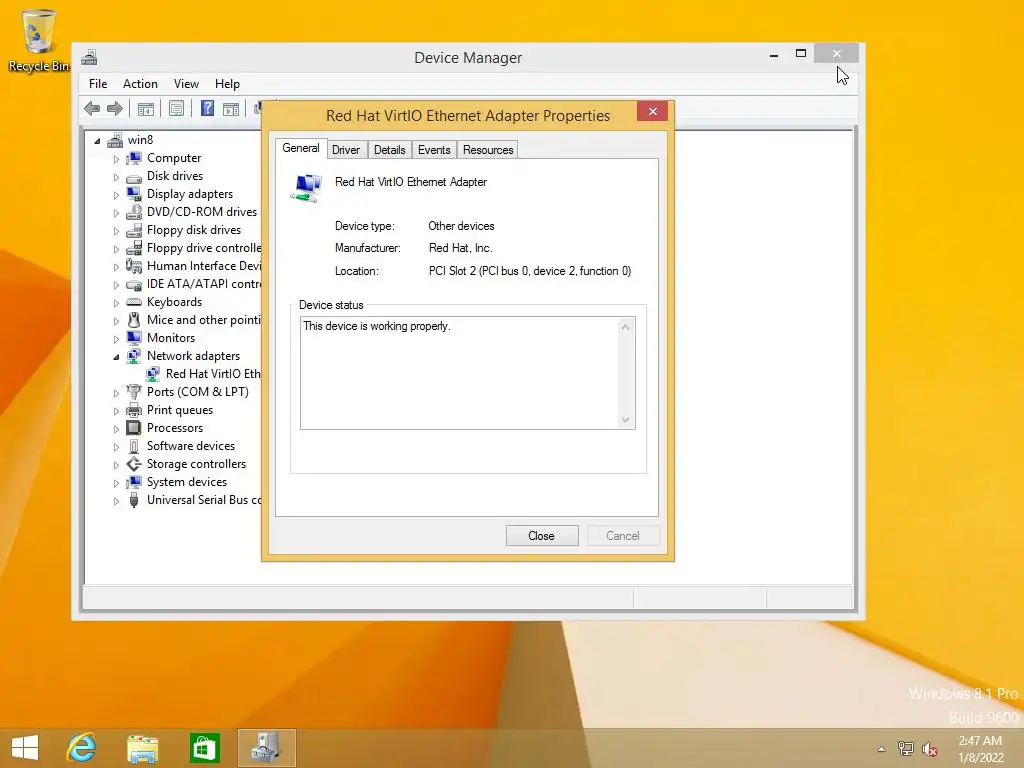
Task: Expand the Software devices node
Action: (116, 447)
